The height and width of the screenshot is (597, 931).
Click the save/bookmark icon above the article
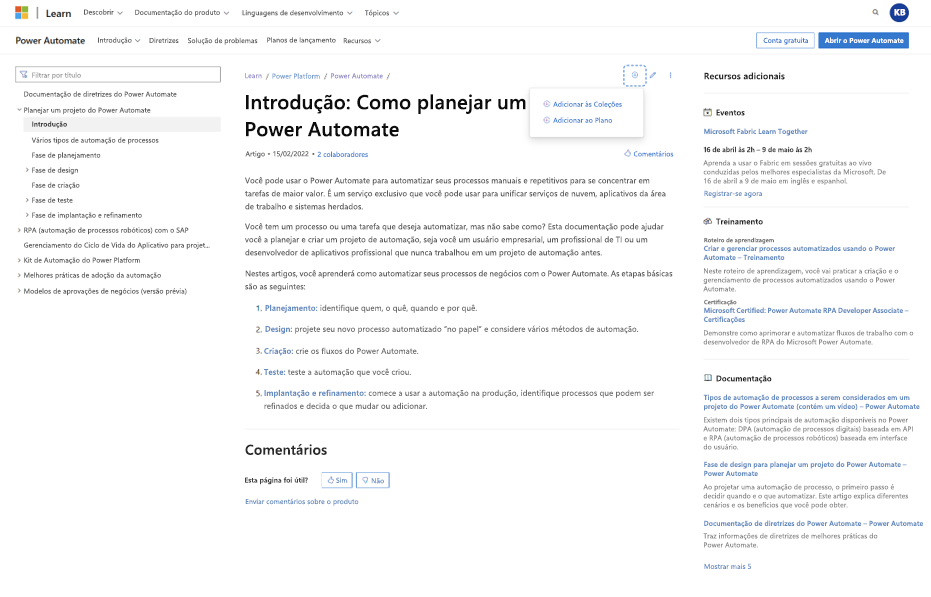point(633,75)
